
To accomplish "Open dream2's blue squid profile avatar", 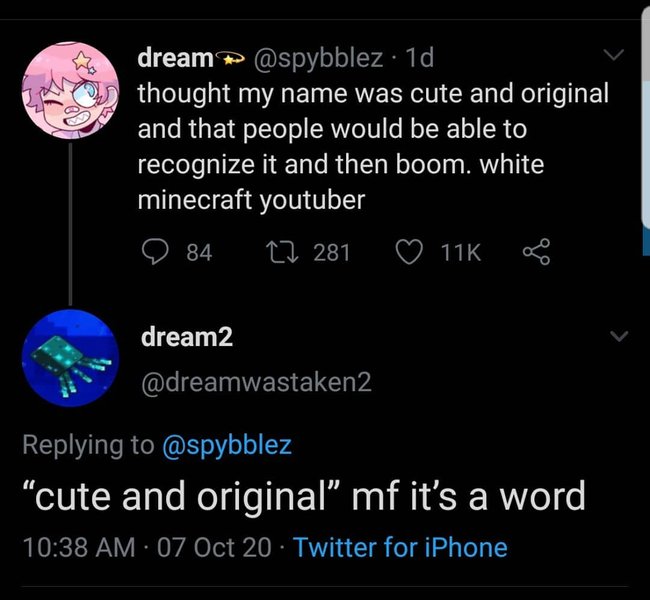I will pyautogui.click(x=69, y=358).
